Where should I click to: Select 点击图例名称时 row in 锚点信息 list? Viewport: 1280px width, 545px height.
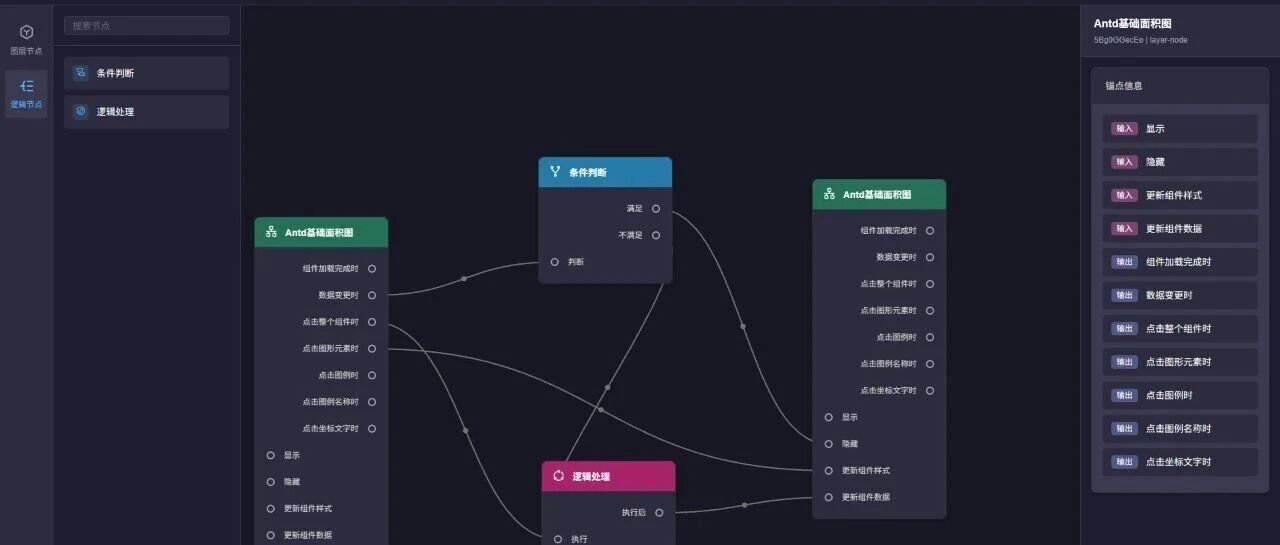(1180, 428)
